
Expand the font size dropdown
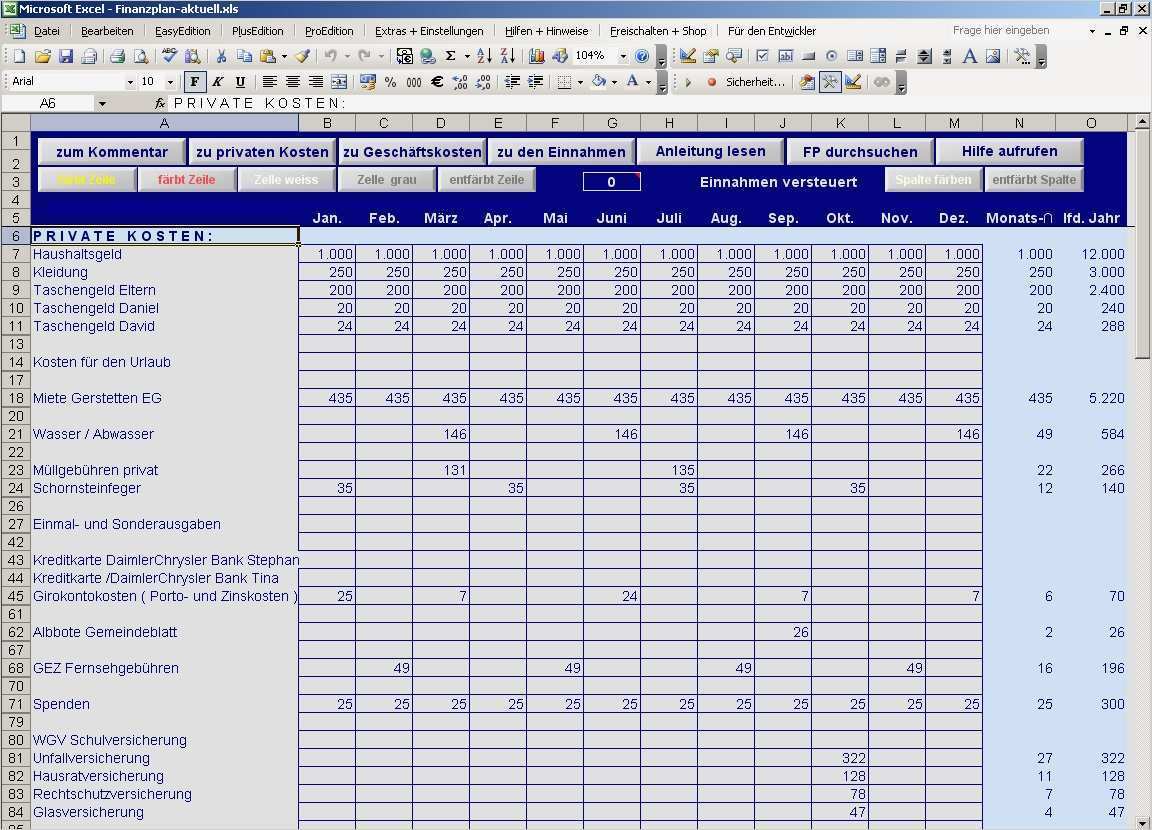pyautogui.click(x=172, y=81)
